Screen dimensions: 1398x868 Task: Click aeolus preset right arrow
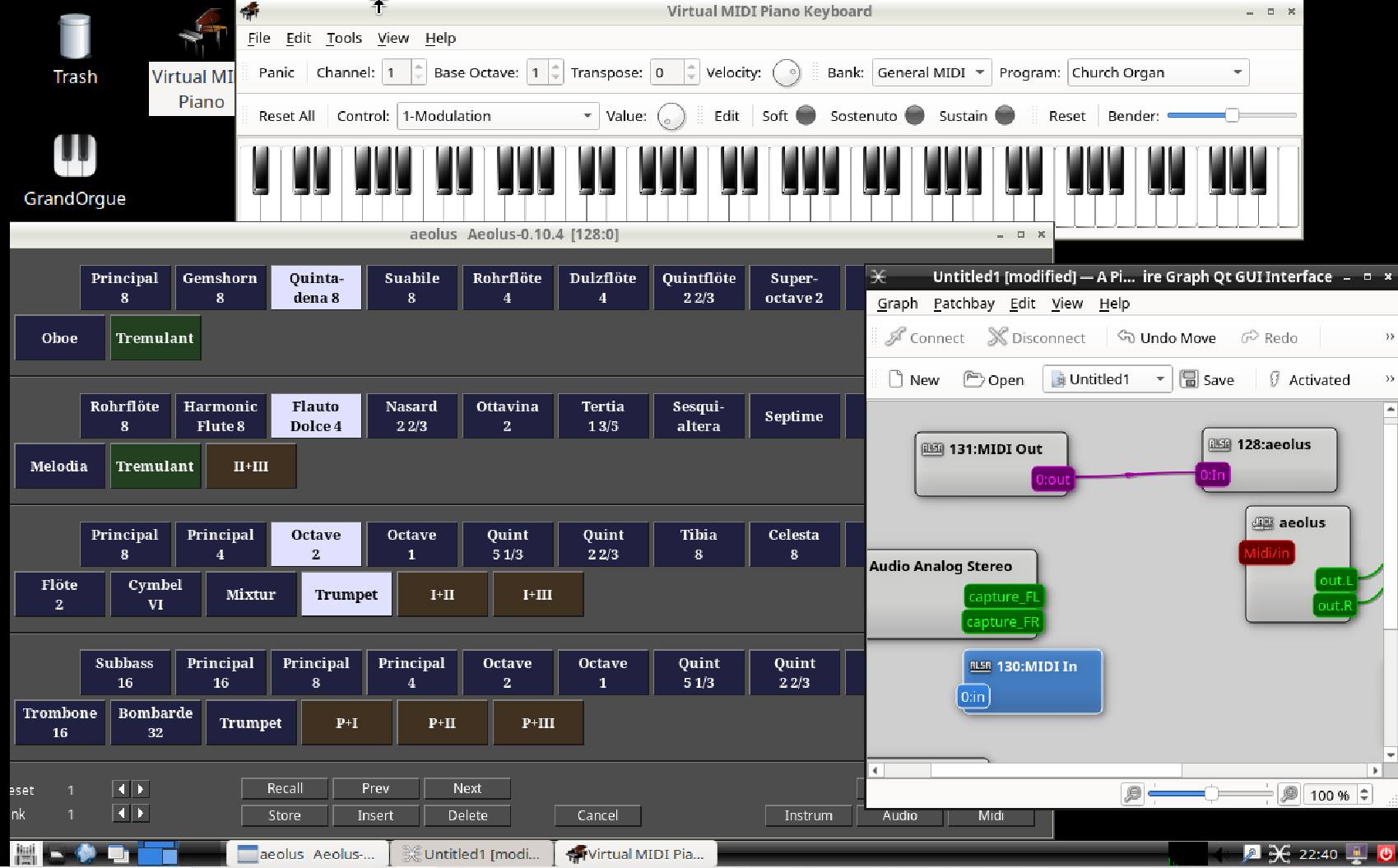141,789
